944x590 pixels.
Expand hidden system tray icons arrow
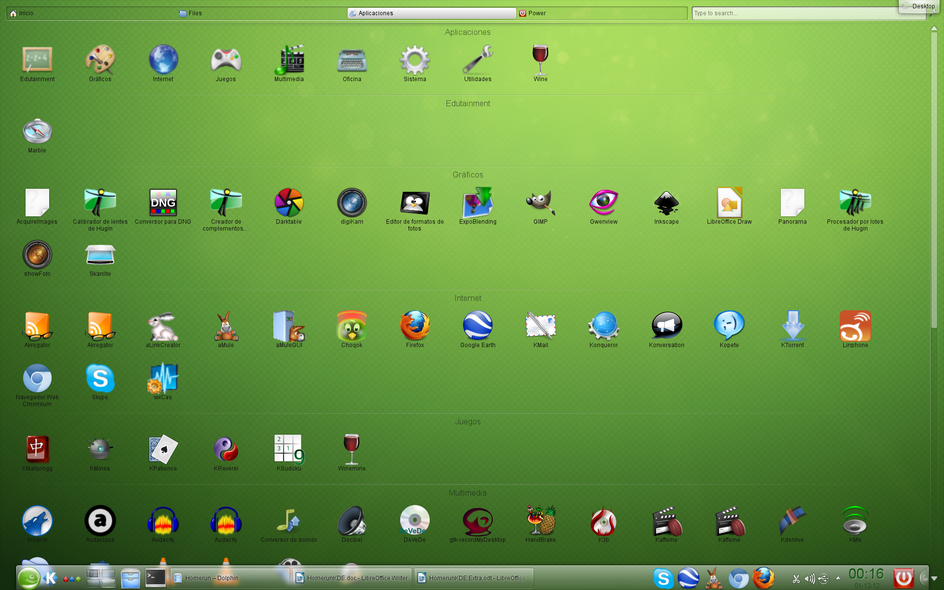(x=837, y=579)
